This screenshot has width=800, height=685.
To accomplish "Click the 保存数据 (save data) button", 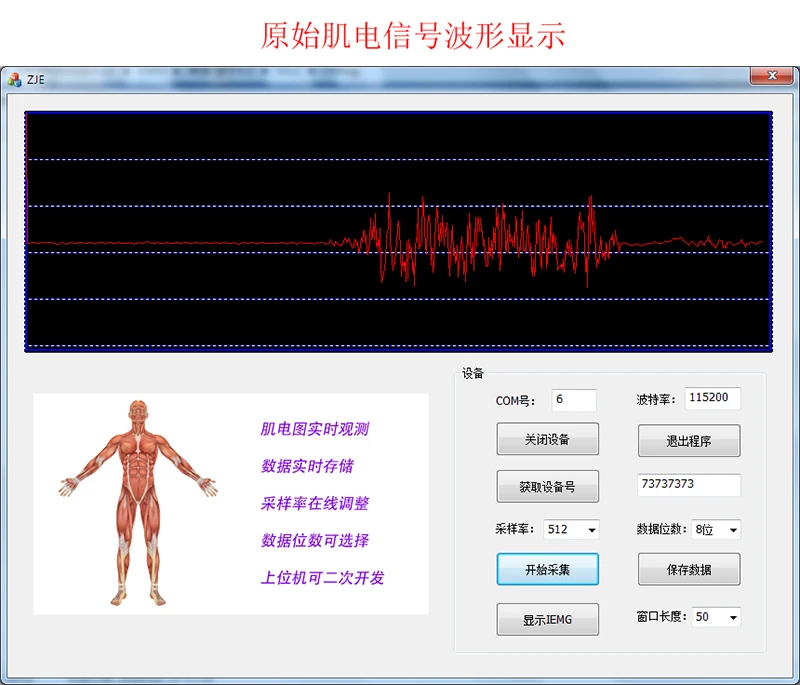I will (688, 568).
